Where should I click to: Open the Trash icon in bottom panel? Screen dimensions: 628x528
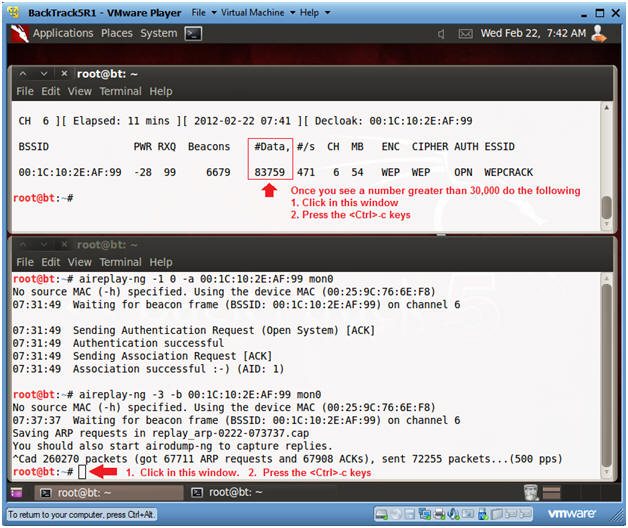pos(531,492)
